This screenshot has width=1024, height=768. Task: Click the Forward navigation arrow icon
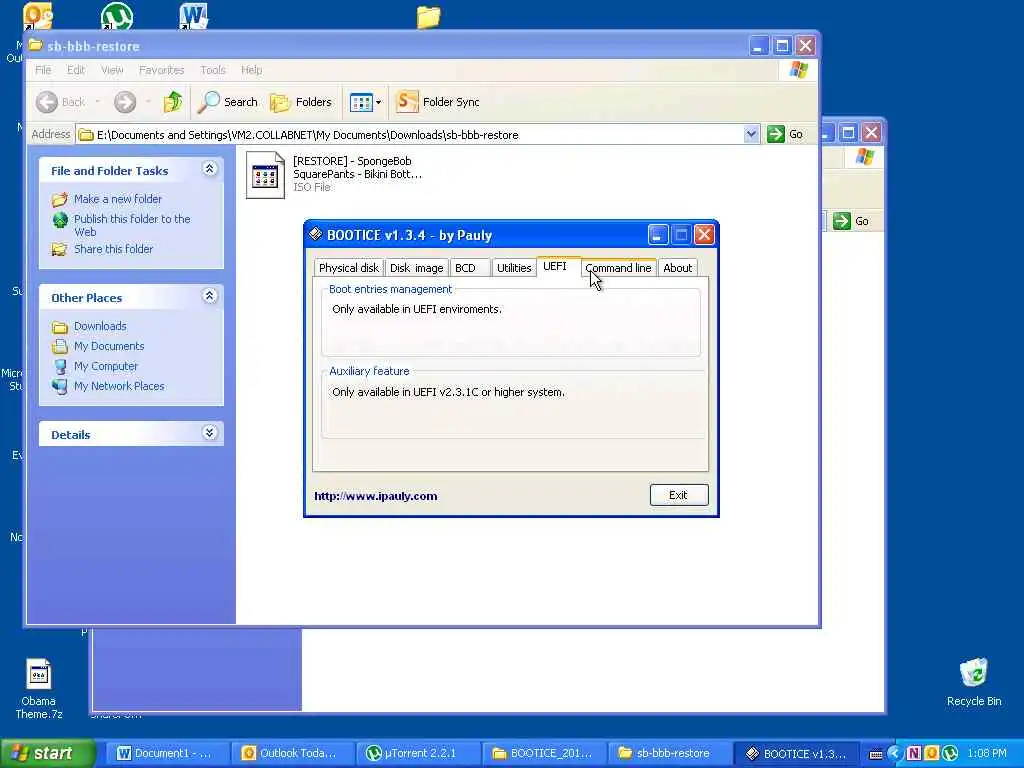125,102
